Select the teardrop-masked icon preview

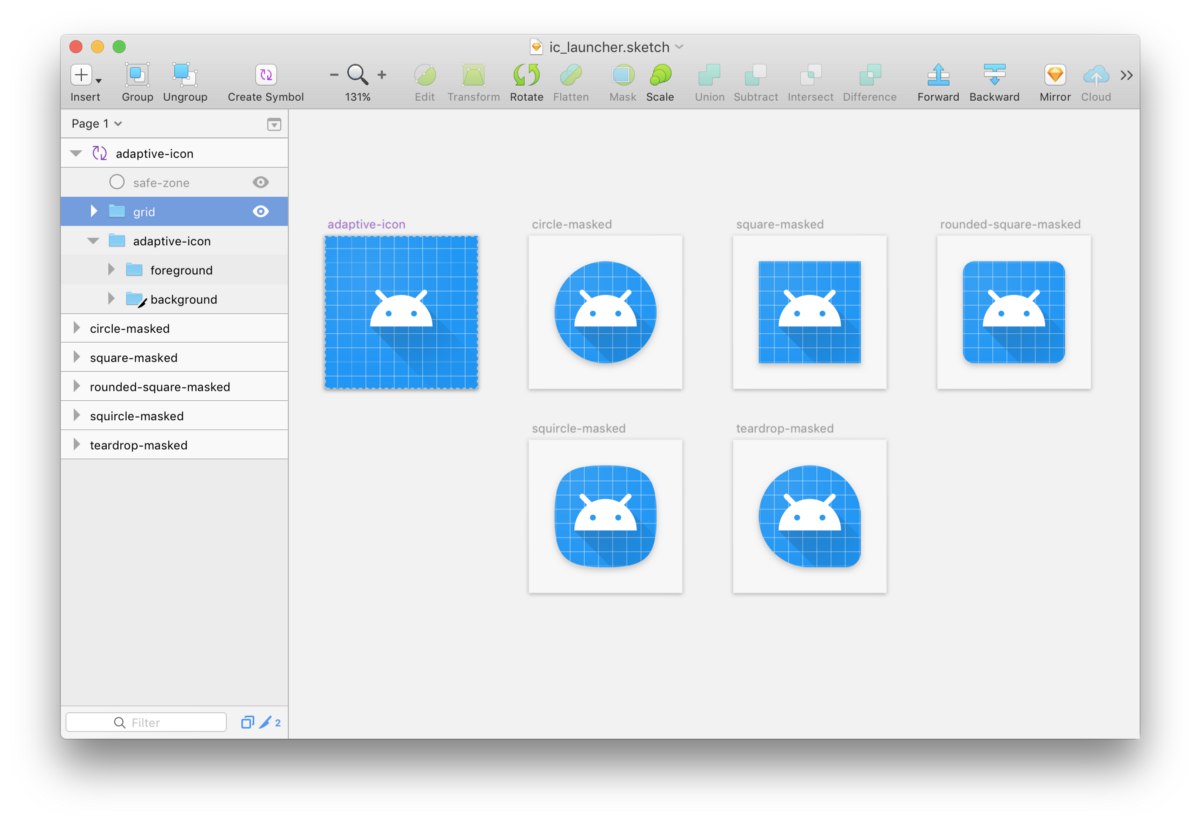tap(809, 516)
